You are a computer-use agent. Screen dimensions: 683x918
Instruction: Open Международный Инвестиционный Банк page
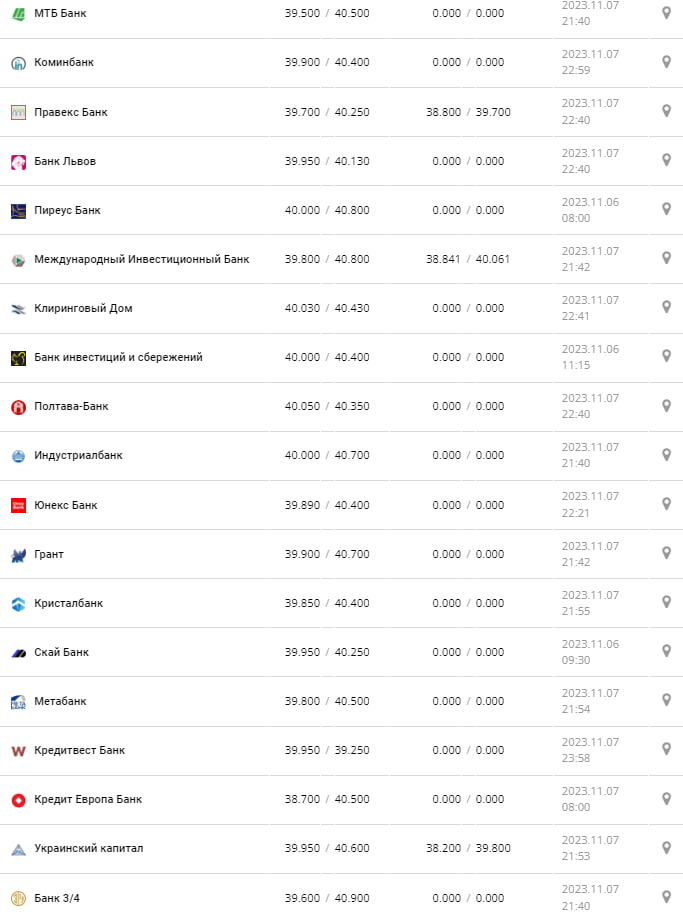click(x=141, y=259)
